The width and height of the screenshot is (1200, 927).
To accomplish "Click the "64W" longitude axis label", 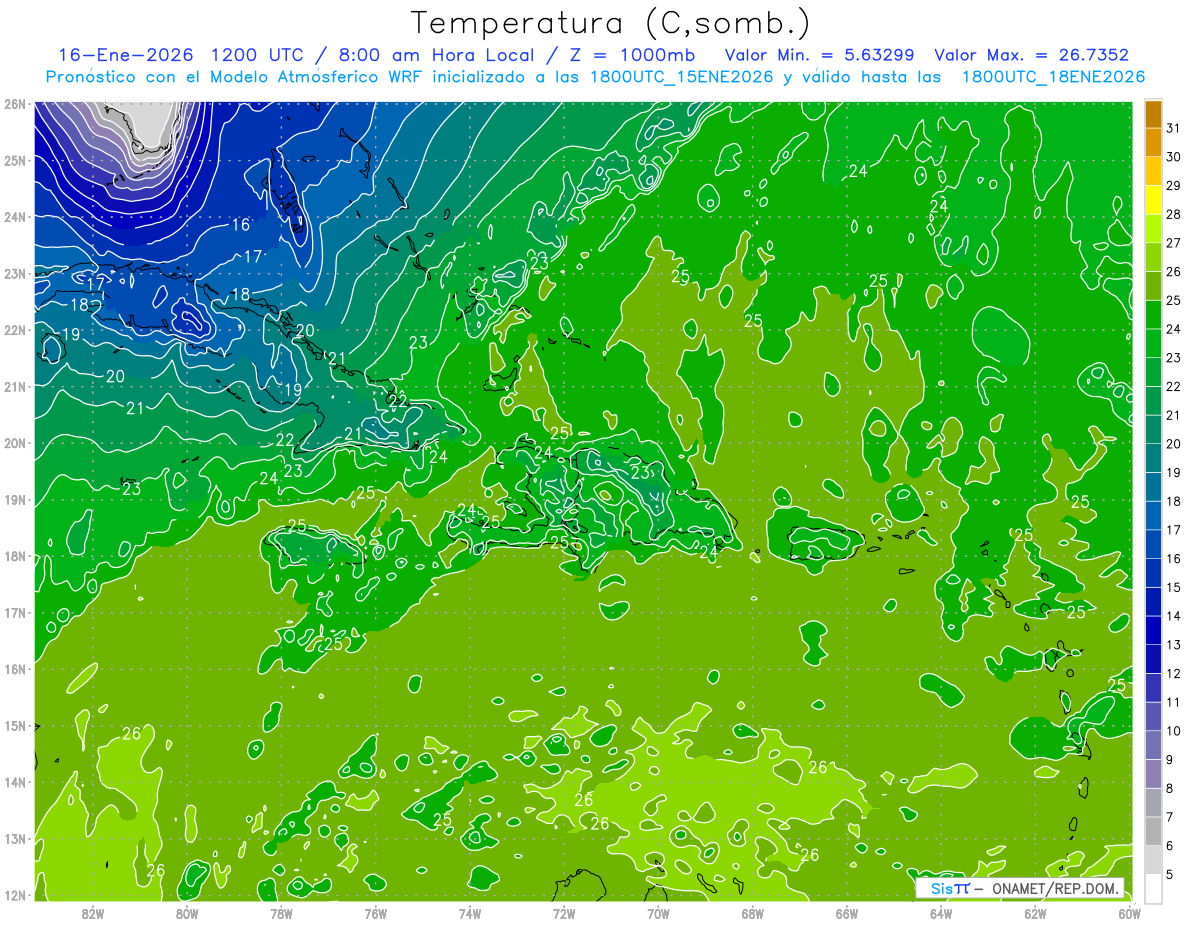I will point(941,913).
